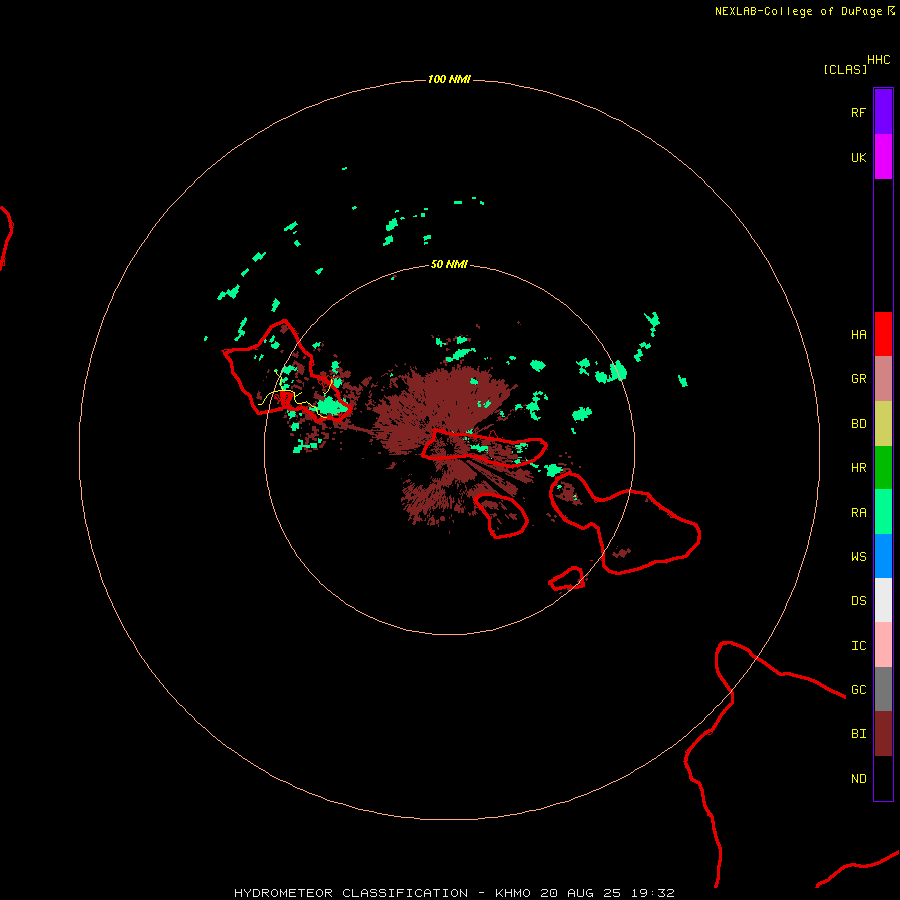Image resolution: width=900 pixels, height=900 pixels.
Task: Click the BD yellow legend swatch
Action: (883, 424)
